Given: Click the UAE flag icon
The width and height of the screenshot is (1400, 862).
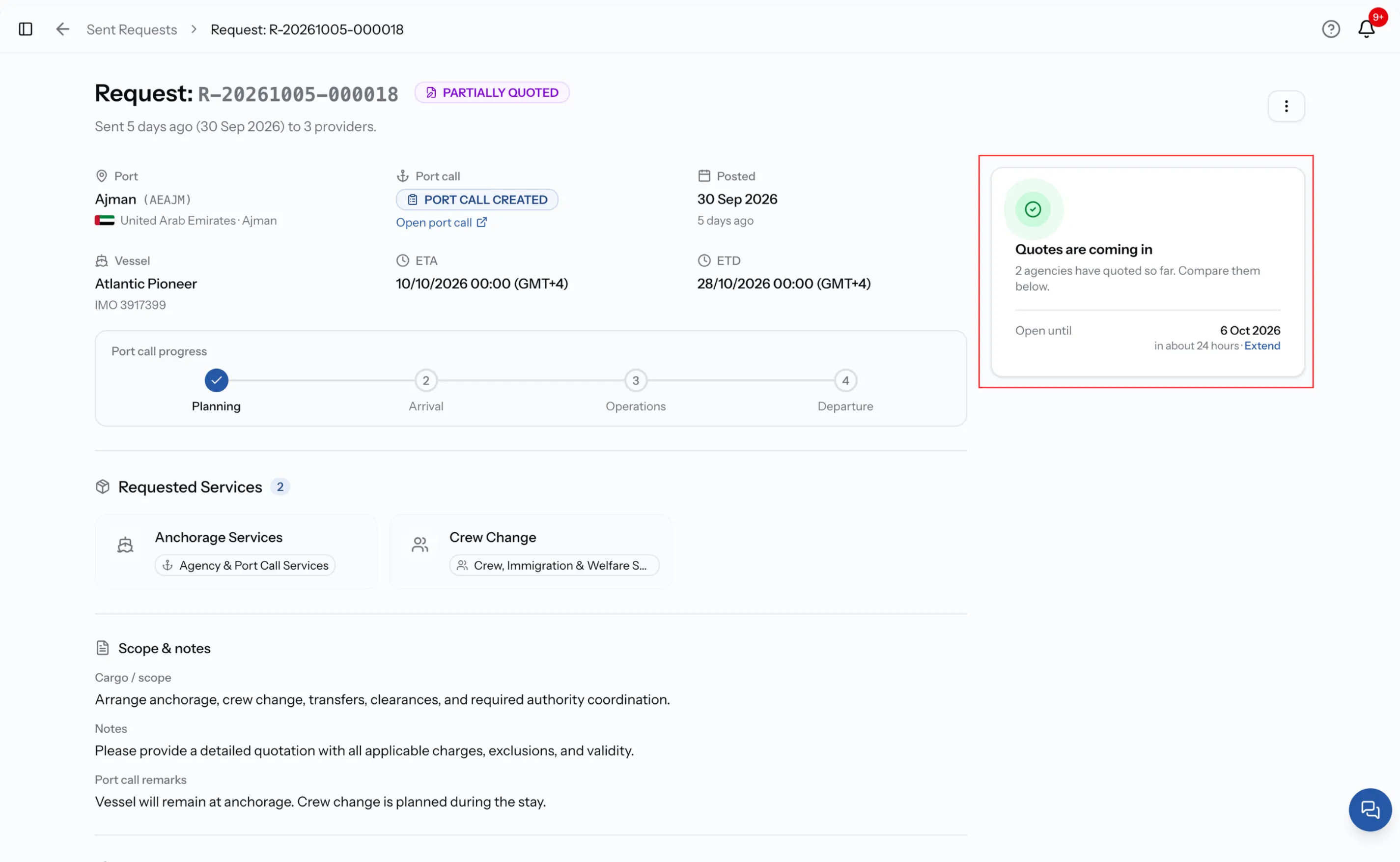Looking at the screenshot, I should (105, 221).
